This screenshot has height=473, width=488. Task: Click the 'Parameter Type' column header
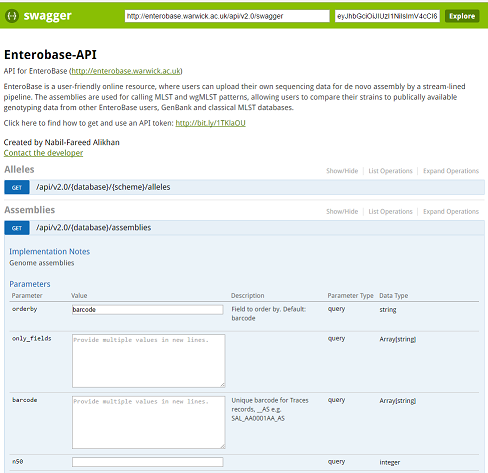pos(350,296)
